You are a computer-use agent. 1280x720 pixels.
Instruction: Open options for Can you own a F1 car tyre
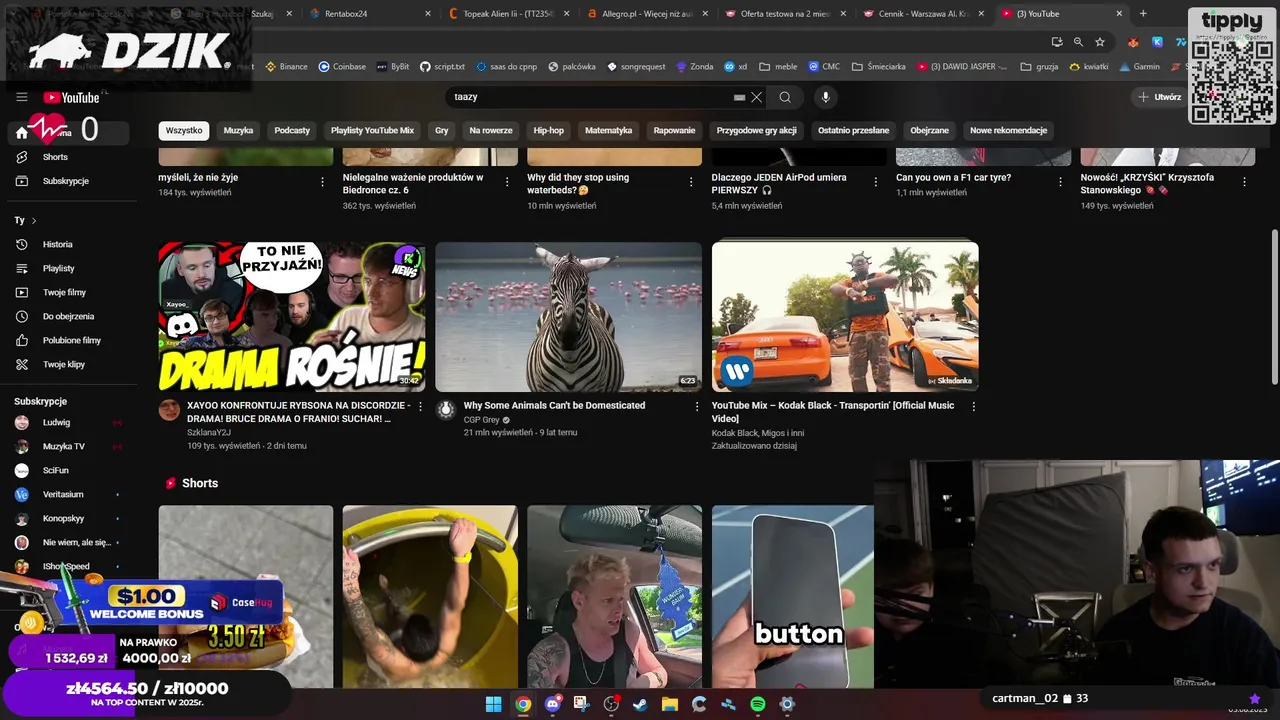[x=1060, y=182]
